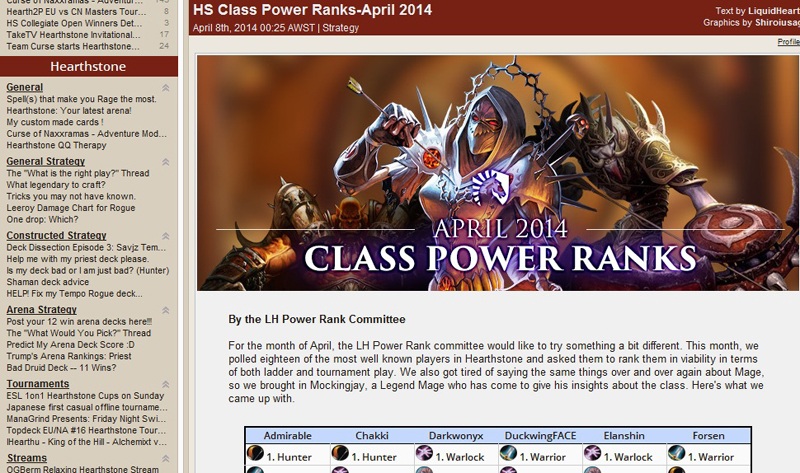Open 'Predict My Arena Deck Score :D' thread

tap(70, 344)
